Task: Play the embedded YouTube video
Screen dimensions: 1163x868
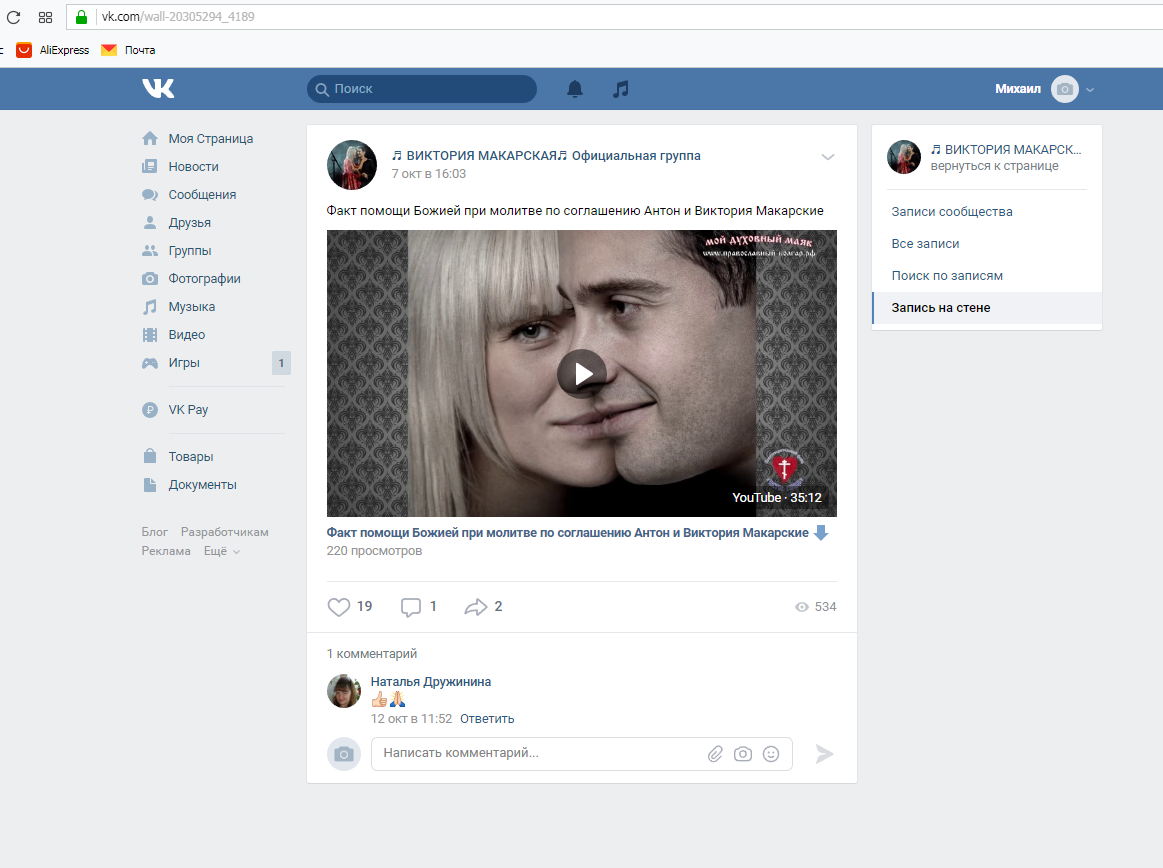Action: (582, 374)
